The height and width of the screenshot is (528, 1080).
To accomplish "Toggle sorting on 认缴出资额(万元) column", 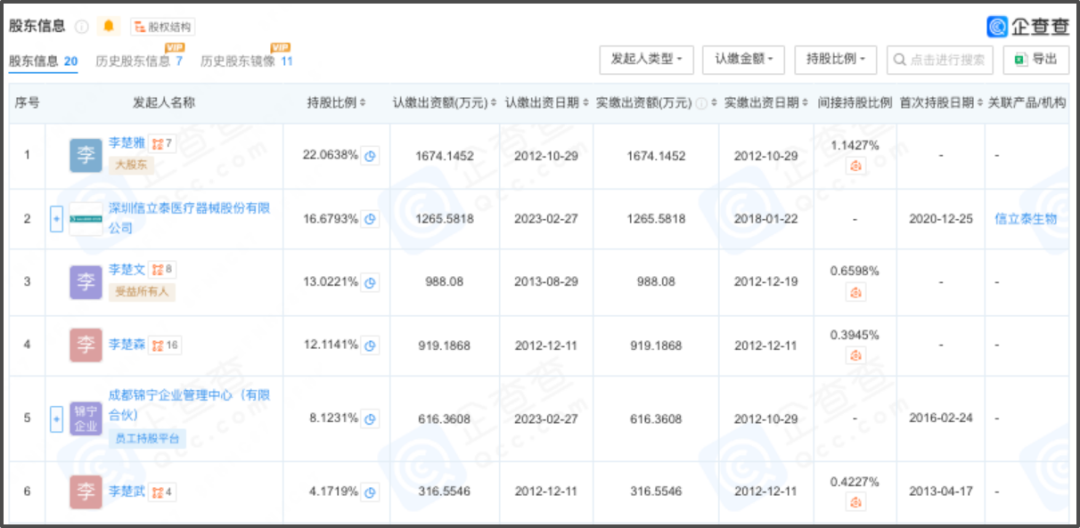I will click(444, 103).
